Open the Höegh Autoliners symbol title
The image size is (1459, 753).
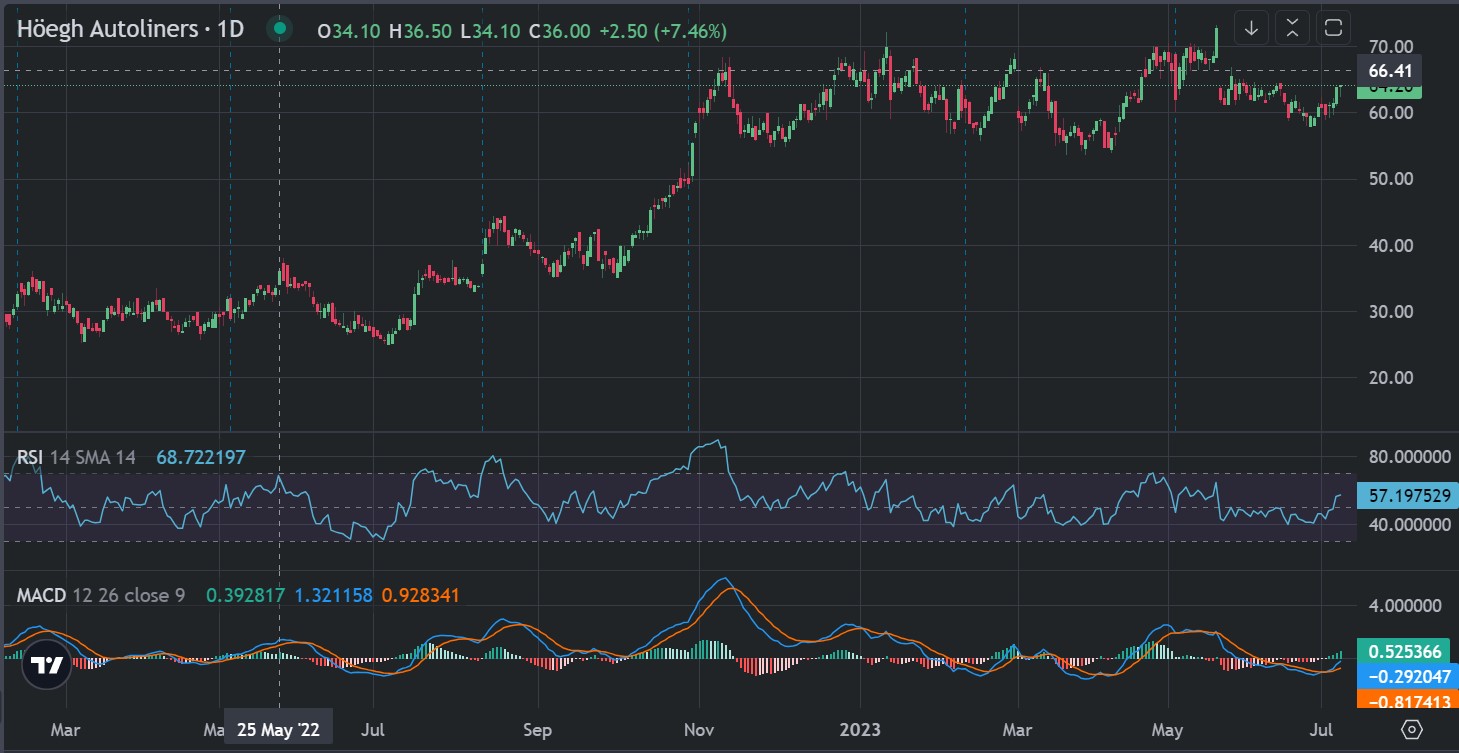click(130, 29)
